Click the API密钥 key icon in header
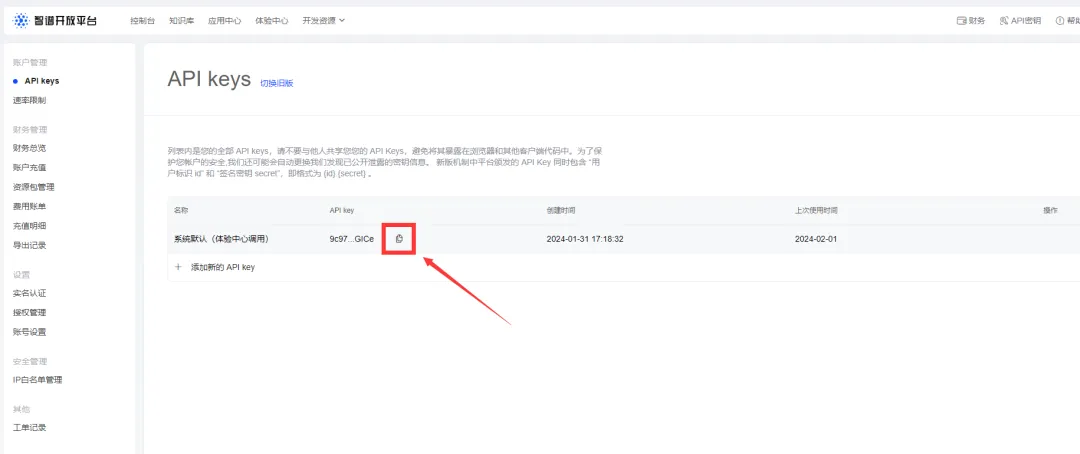Viewport: 1080px width, 454px height. pyautogui.click(x=1004, y=21)
